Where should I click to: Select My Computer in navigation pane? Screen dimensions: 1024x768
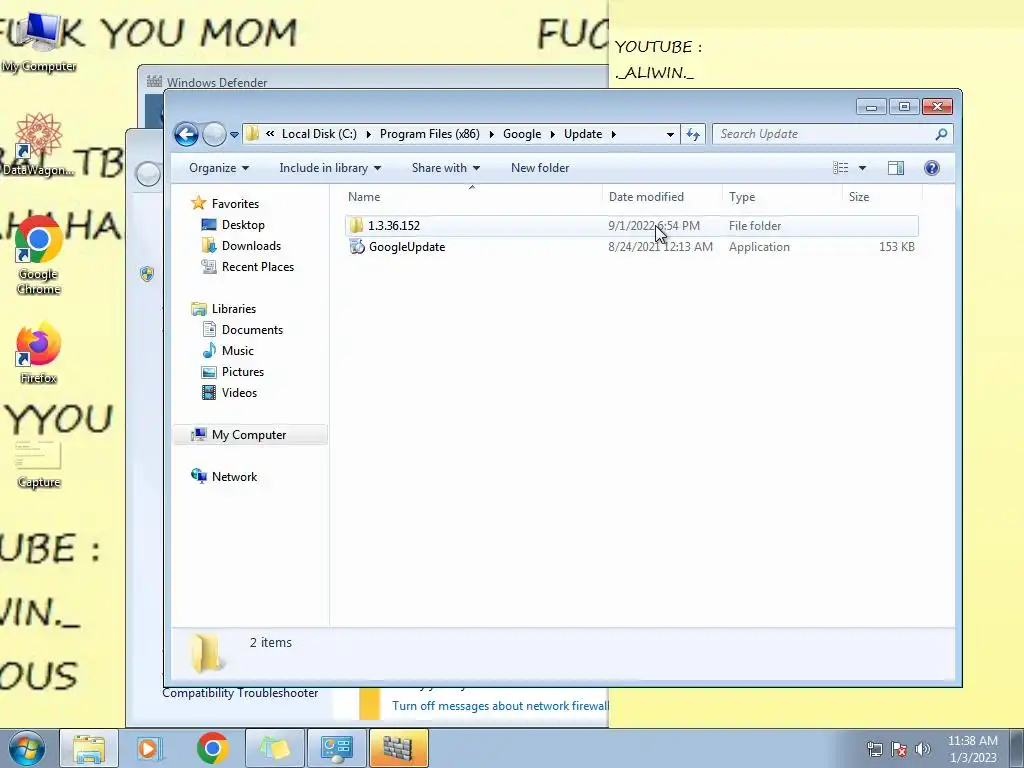click(250, 435)
